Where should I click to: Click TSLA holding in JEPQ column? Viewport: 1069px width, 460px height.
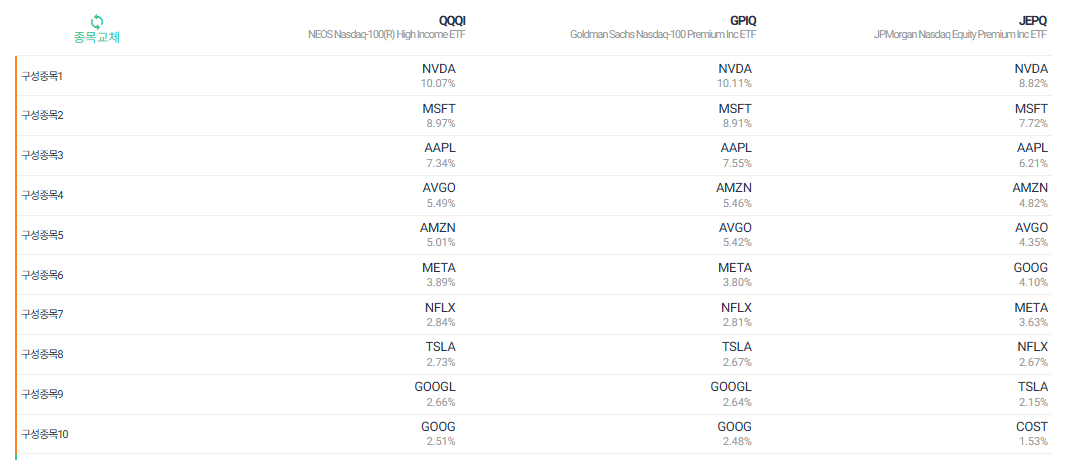coord(1033,387)
